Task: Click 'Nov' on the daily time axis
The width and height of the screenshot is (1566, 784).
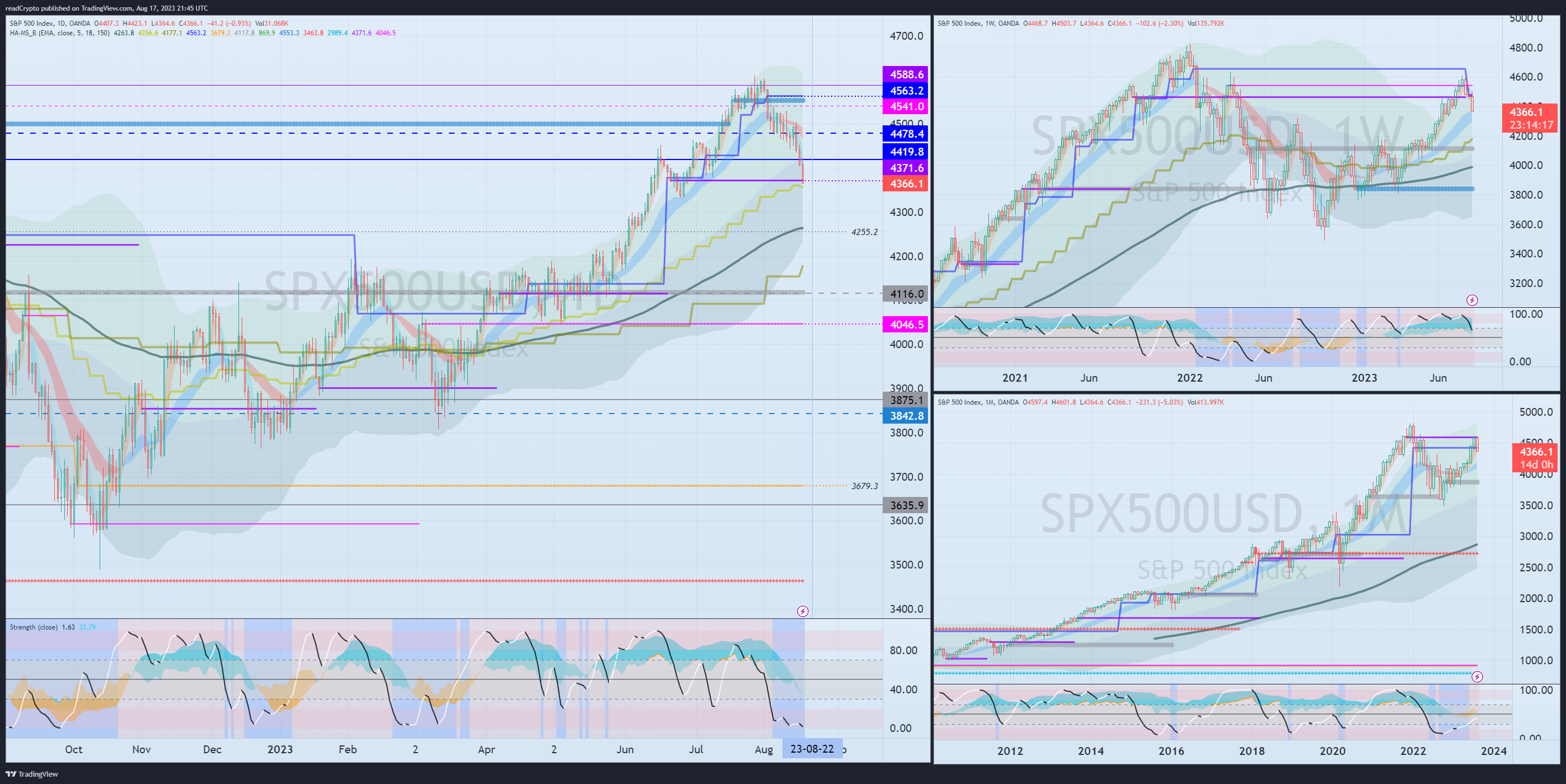Action: click(x=141, y=749)
